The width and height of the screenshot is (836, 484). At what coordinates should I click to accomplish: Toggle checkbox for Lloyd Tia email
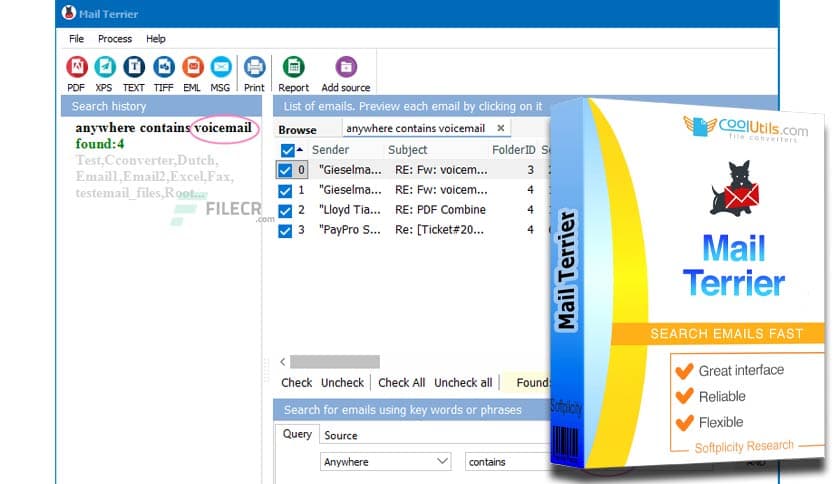[x=285, y=211]
